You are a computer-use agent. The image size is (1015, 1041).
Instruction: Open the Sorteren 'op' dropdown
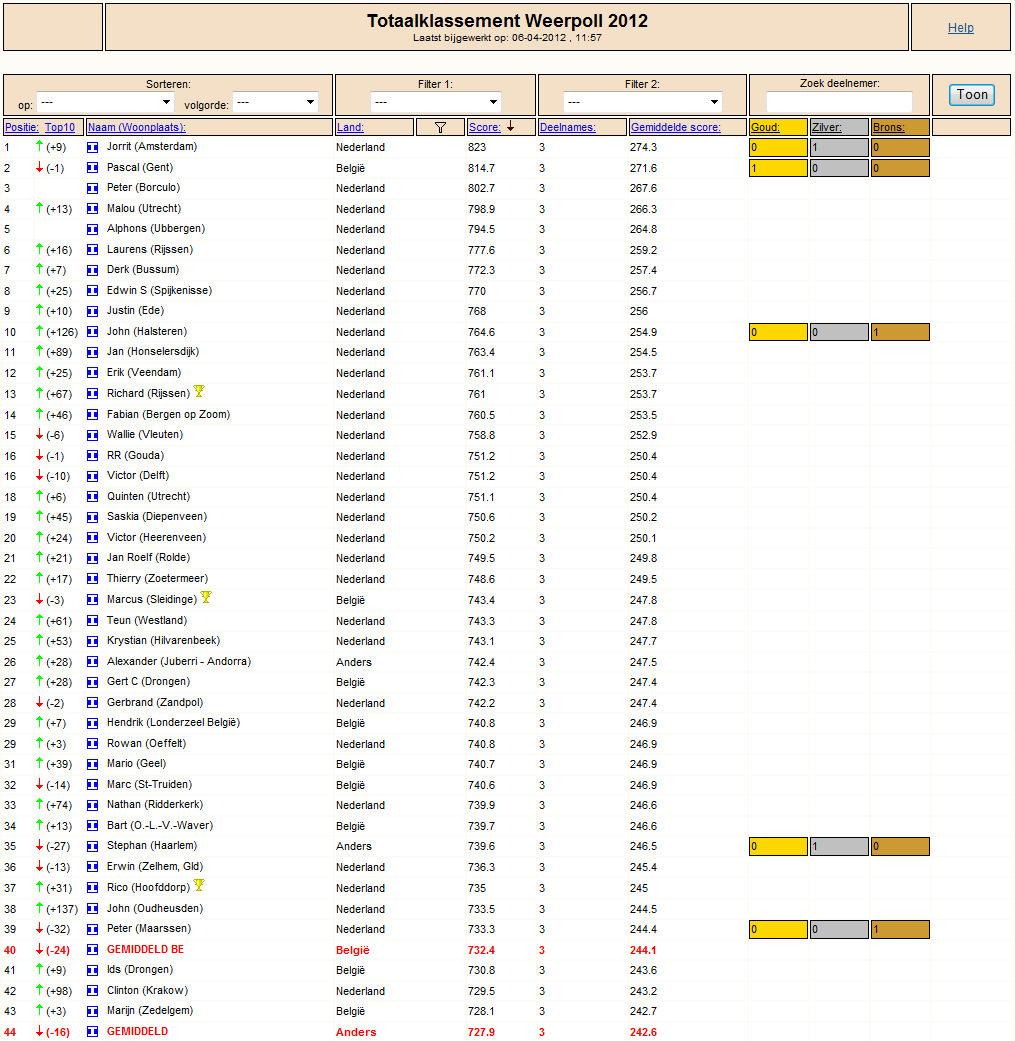coord(105,102)
